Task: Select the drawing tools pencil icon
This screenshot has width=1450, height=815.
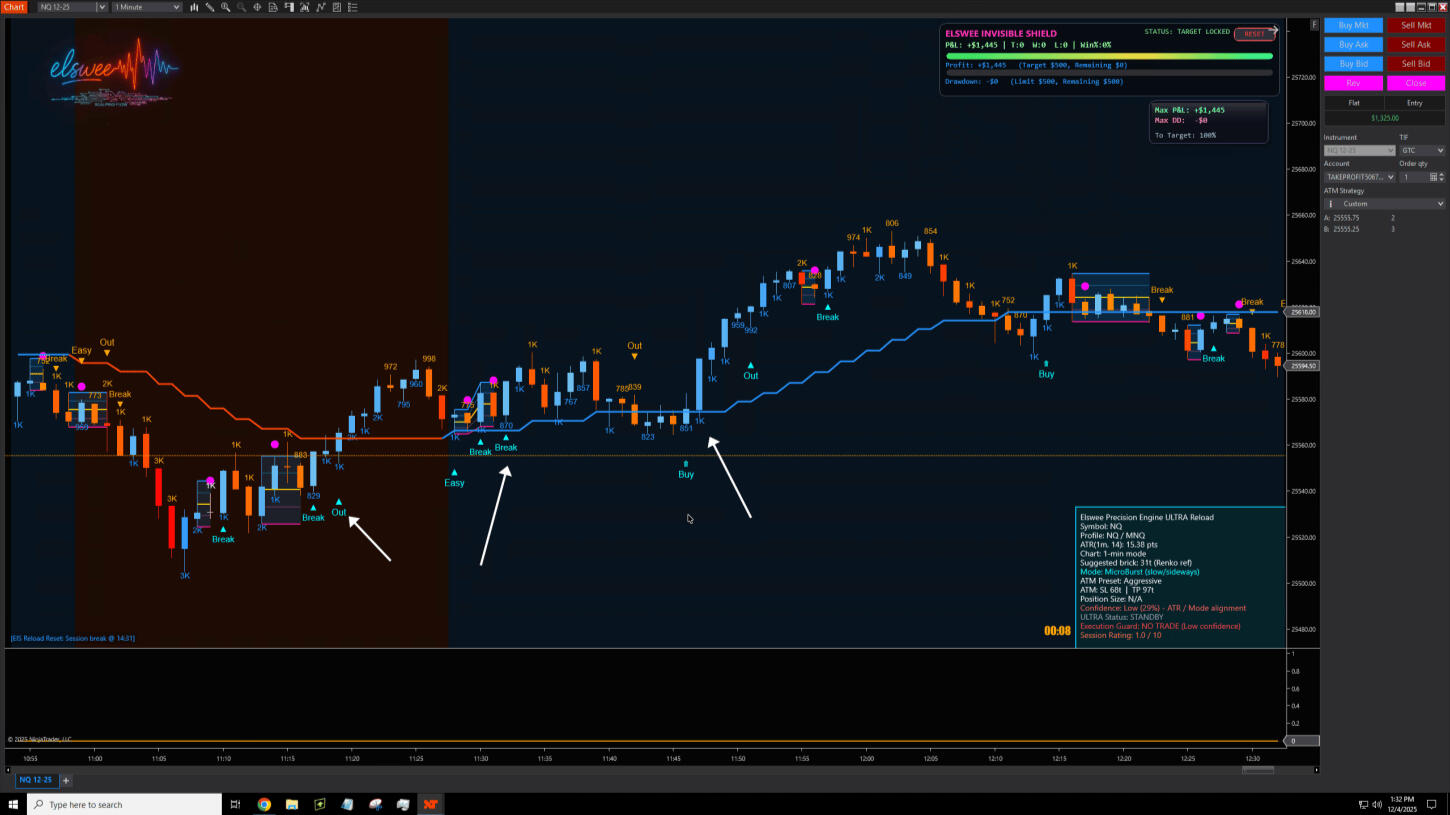Action: 209,7
